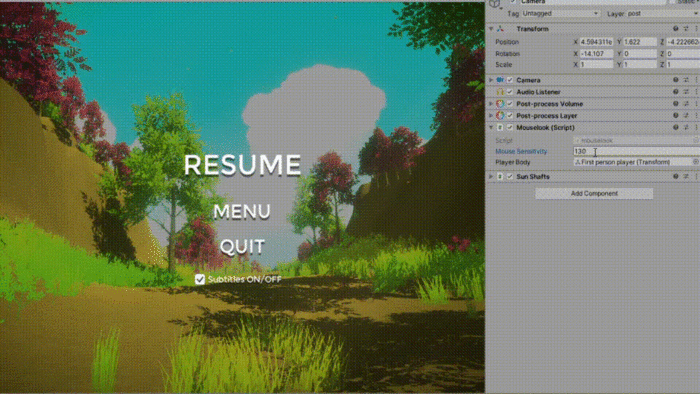Expand the Sun Shafts foldout

491,177
